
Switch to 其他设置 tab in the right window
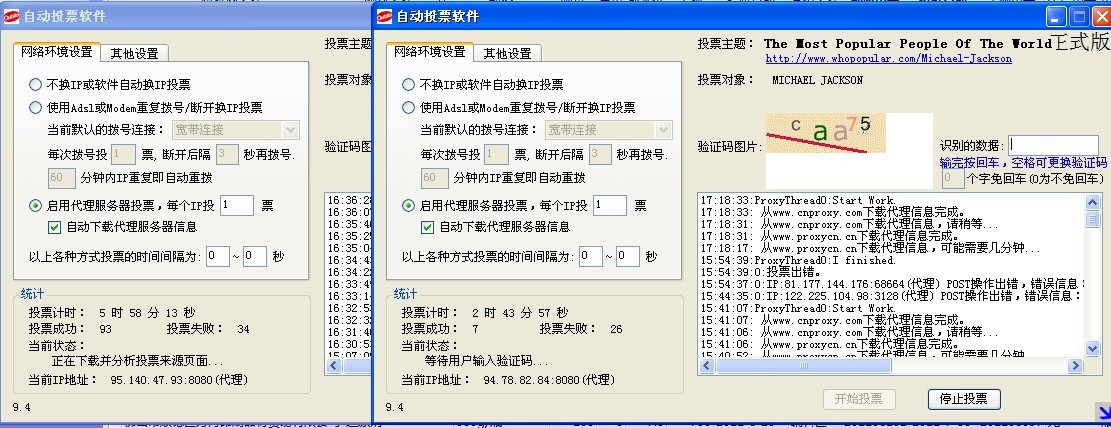pos(507,53)
